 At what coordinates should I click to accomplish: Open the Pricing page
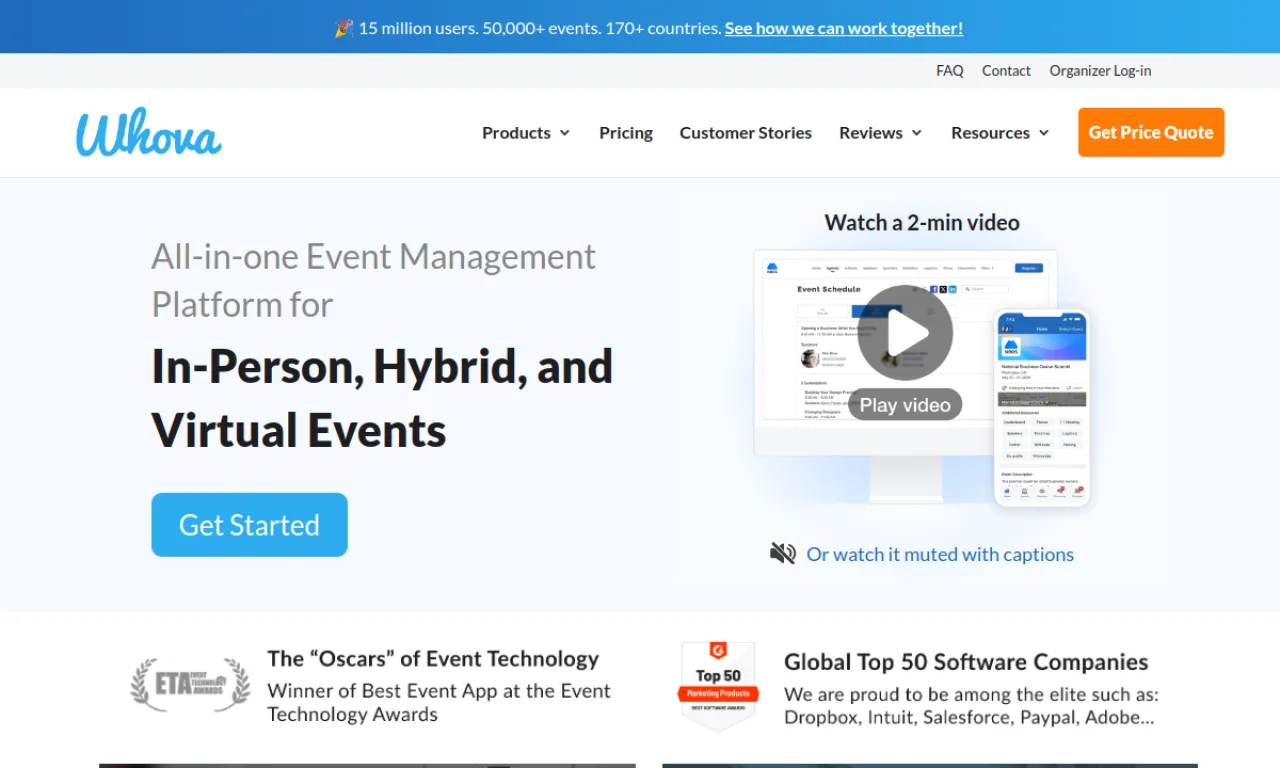click(626, 133)
